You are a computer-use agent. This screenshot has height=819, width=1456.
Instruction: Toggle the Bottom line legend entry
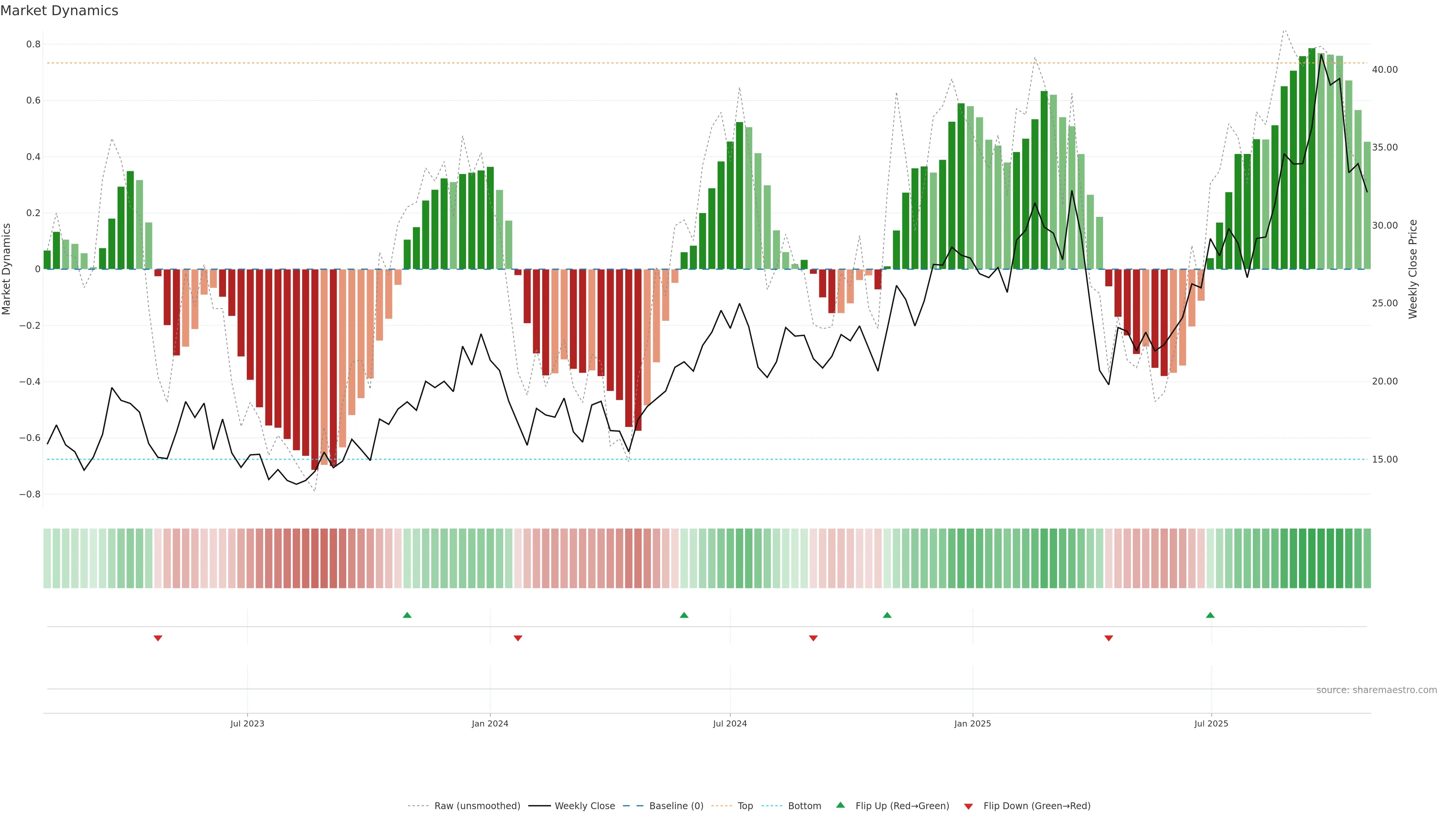pos(804,806)
